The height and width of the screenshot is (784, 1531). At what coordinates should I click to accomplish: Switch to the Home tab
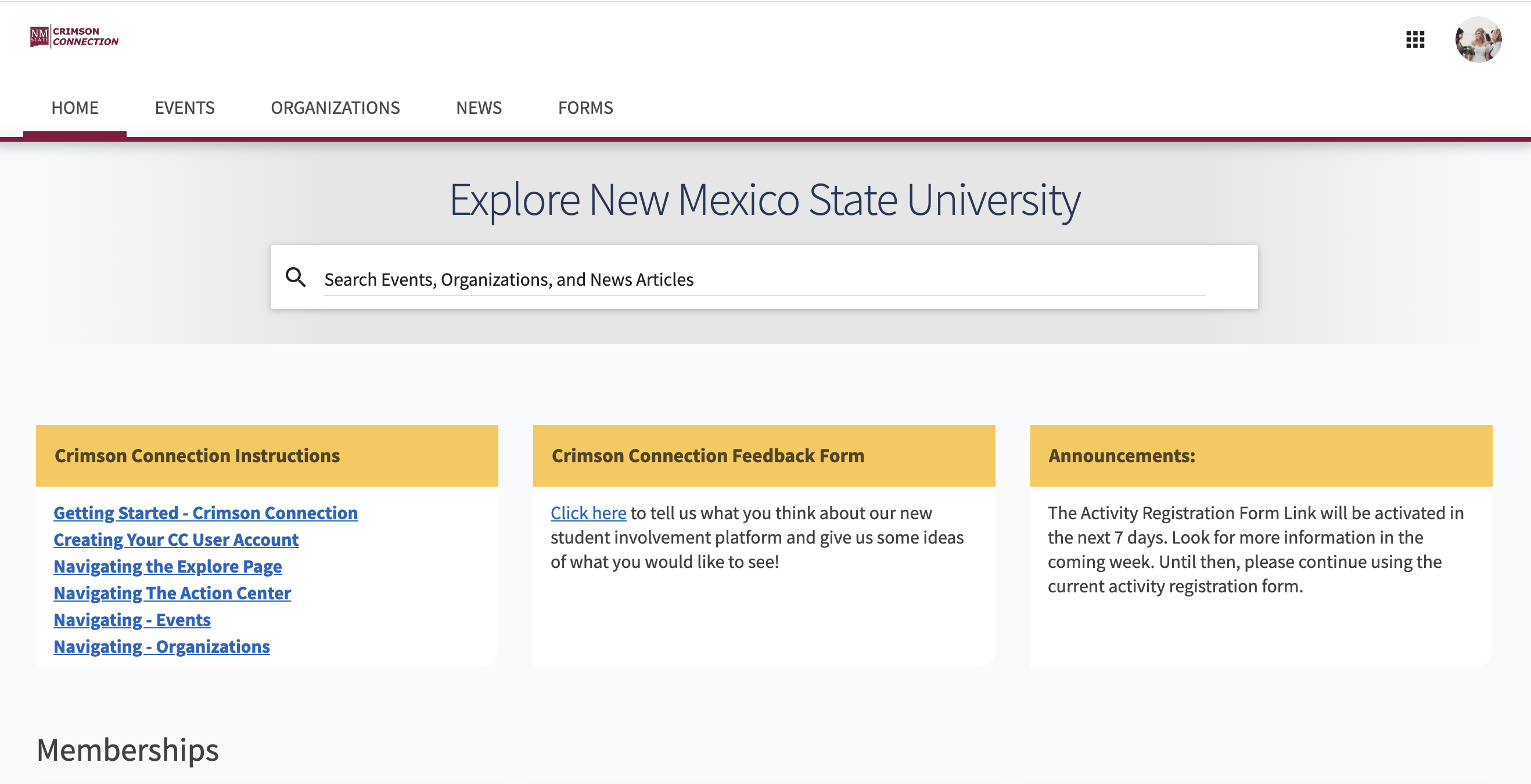click(75, 107)
